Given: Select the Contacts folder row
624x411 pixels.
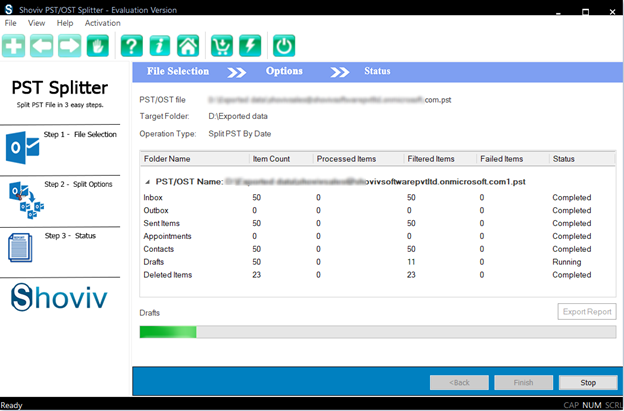Looking at the screenshot, I should click(377, 249).
